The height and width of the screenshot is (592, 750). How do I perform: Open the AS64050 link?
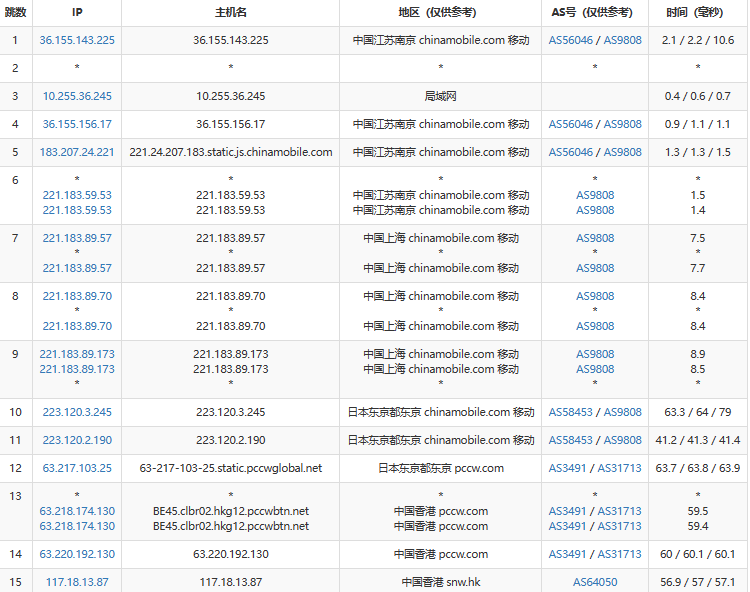pyautogui.click(x=595, y=582)
